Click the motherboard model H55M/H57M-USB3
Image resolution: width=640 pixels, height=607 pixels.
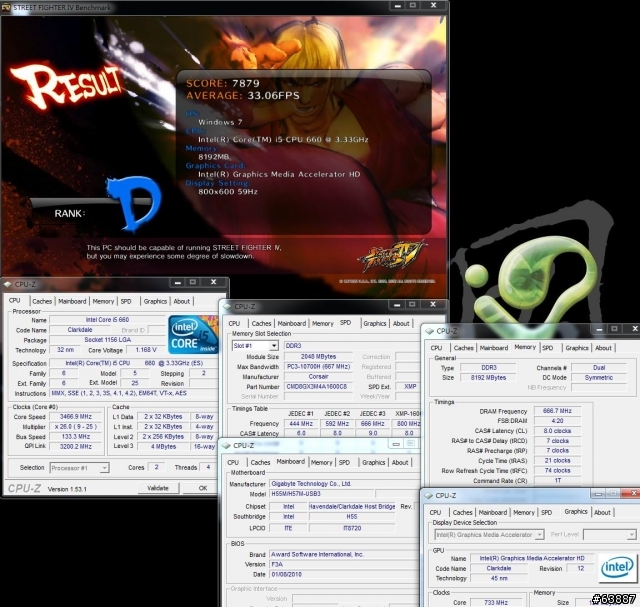click(321, 494)
